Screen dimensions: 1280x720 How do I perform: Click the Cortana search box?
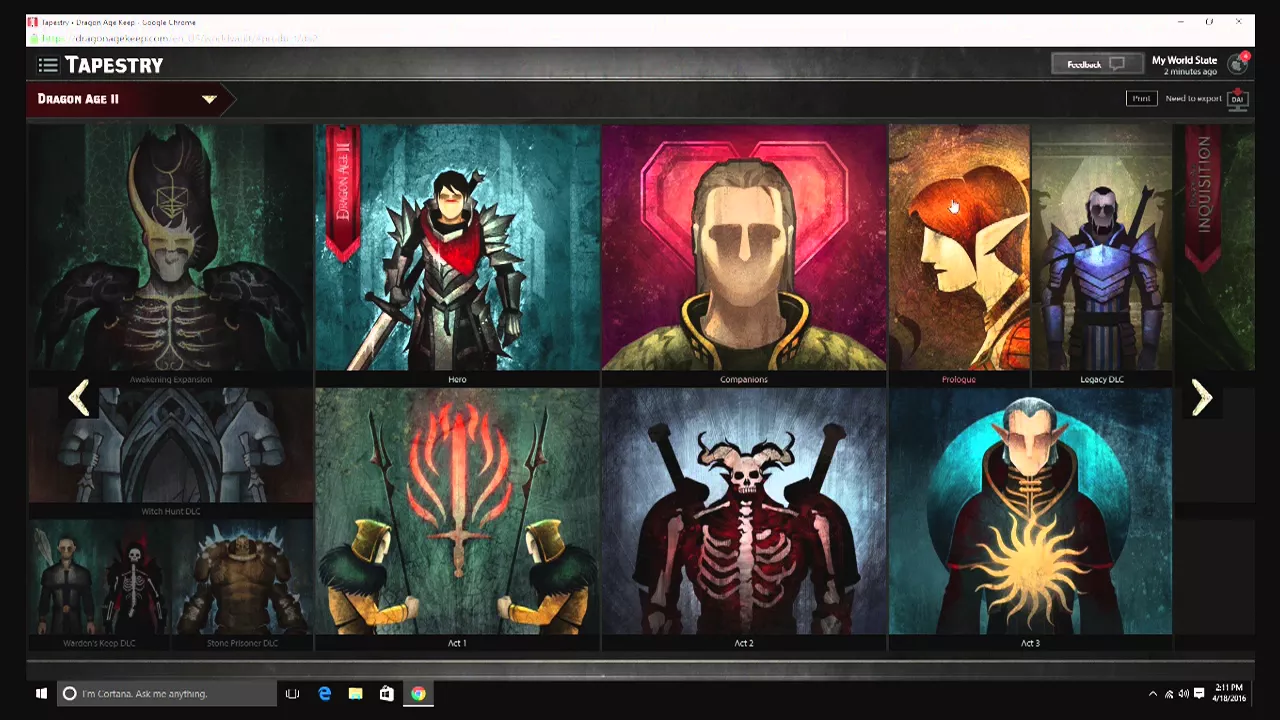(x=167, y=693)
